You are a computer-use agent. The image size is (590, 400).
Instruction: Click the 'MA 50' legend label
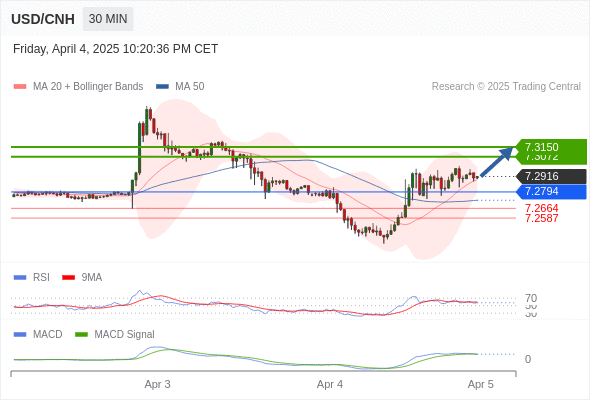coord(190,87)
